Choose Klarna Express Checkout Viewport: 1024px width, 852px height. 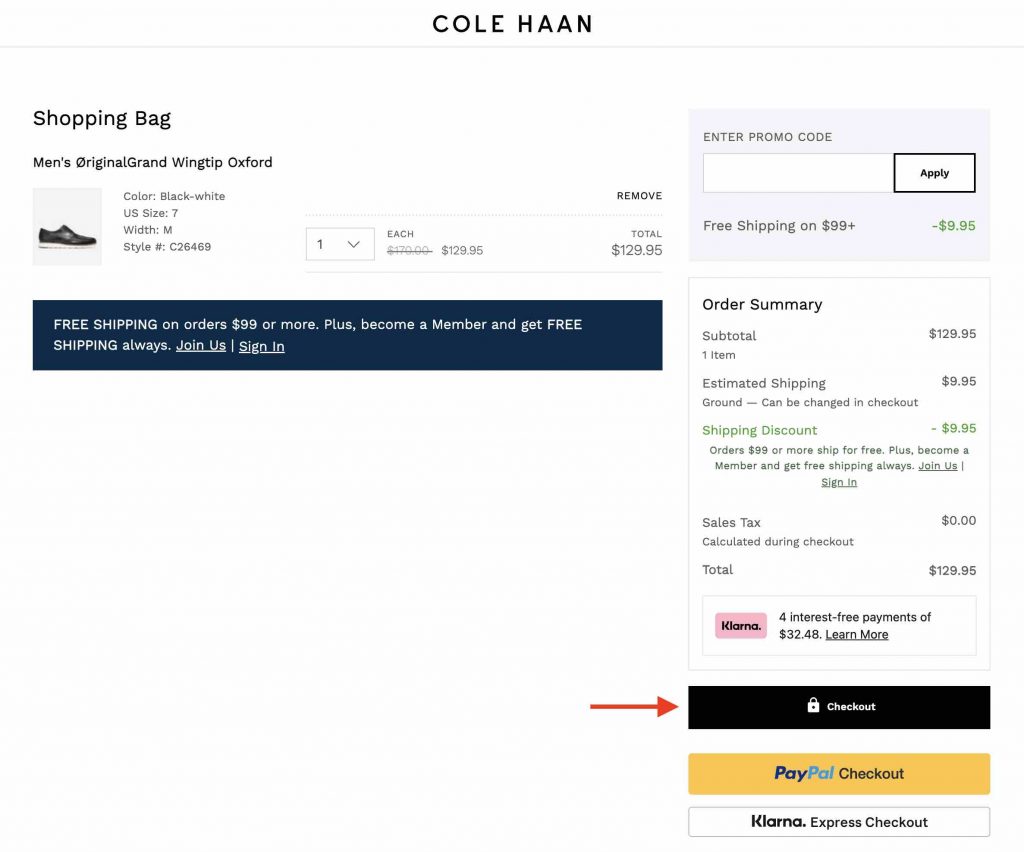click(x=839, y=822)
